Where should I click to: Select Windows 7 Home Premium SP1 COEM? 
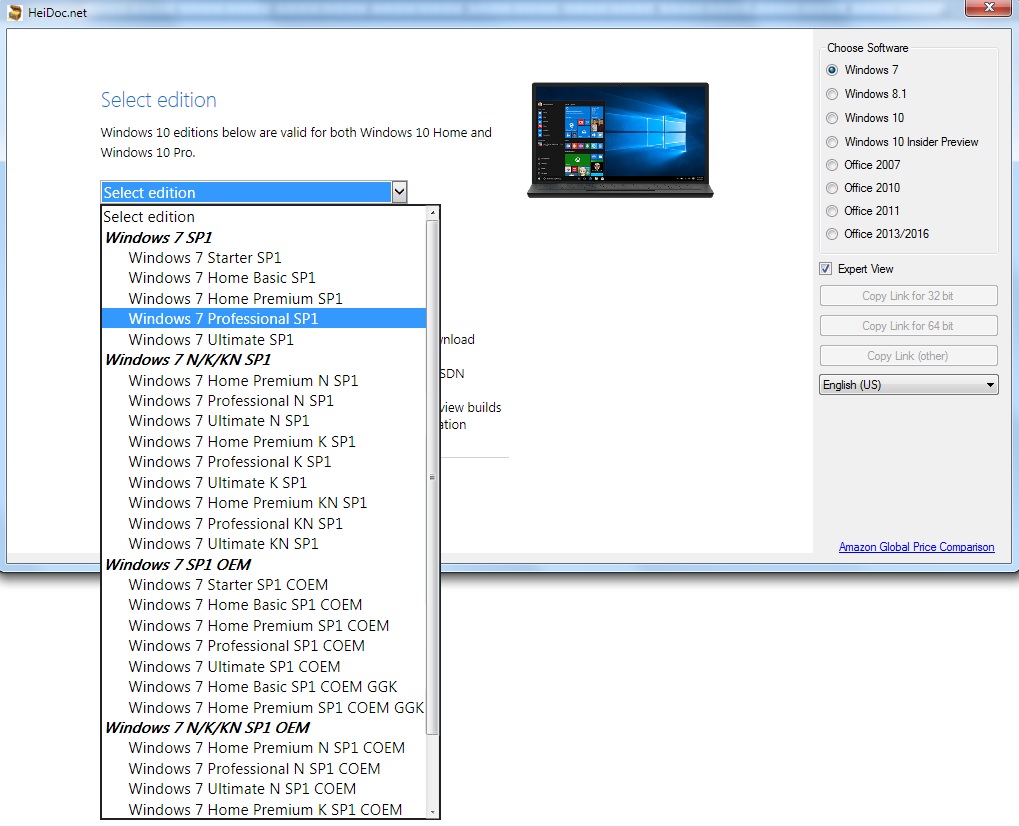tap(264, 625)
